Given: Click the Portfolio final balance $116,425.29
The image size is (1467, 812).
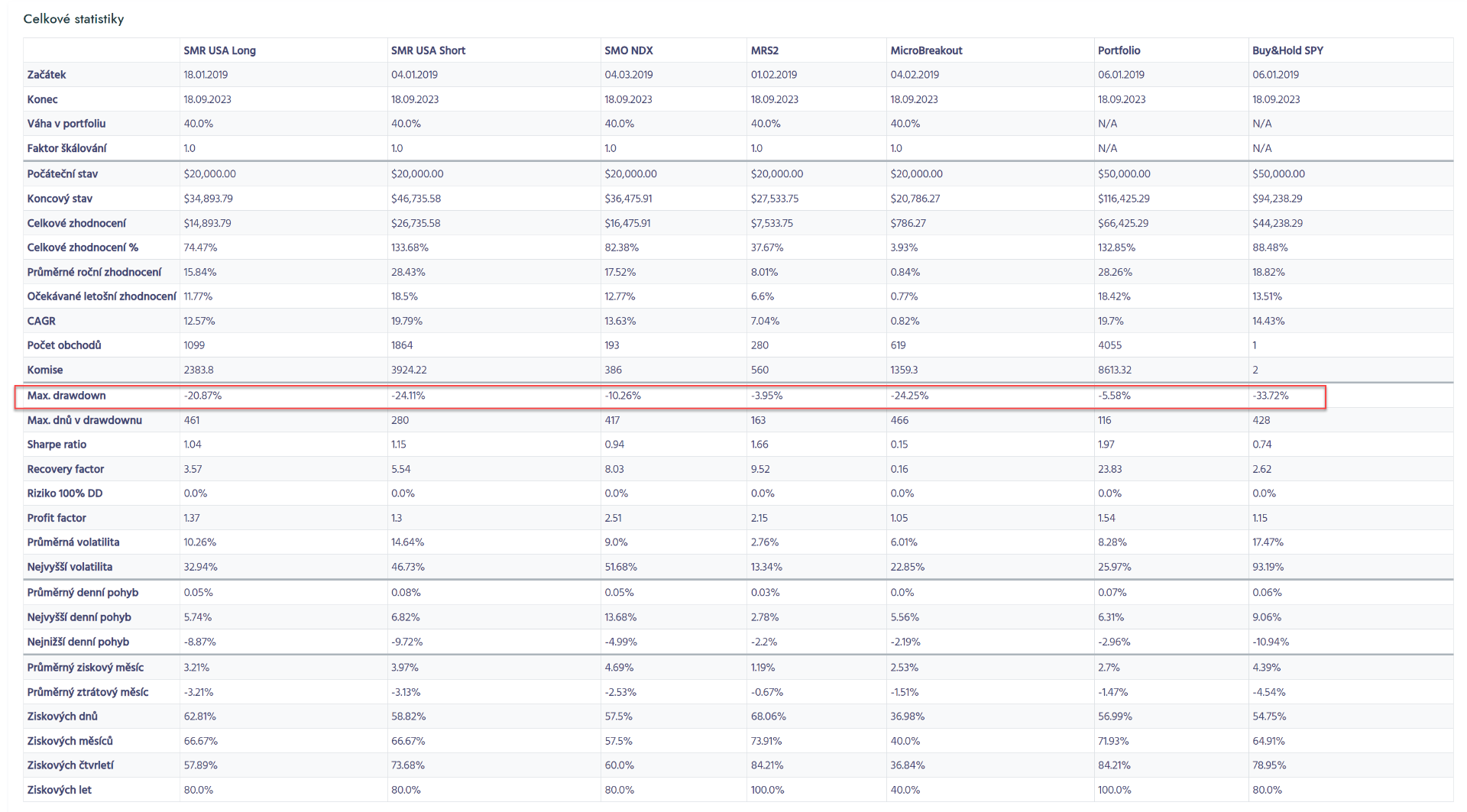Looking at the screenshot, I should point(1123,199).
